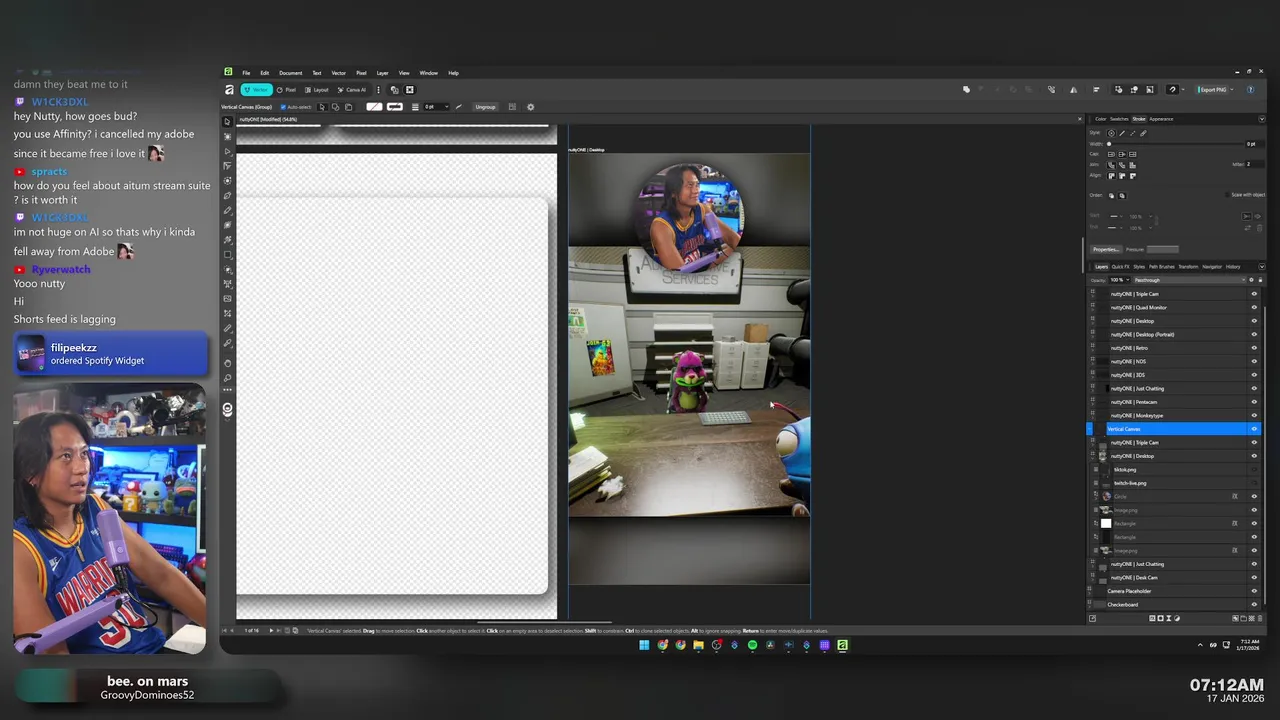
Task: Select solid line stroke style icon
Action: click(x=1122, y=133)
